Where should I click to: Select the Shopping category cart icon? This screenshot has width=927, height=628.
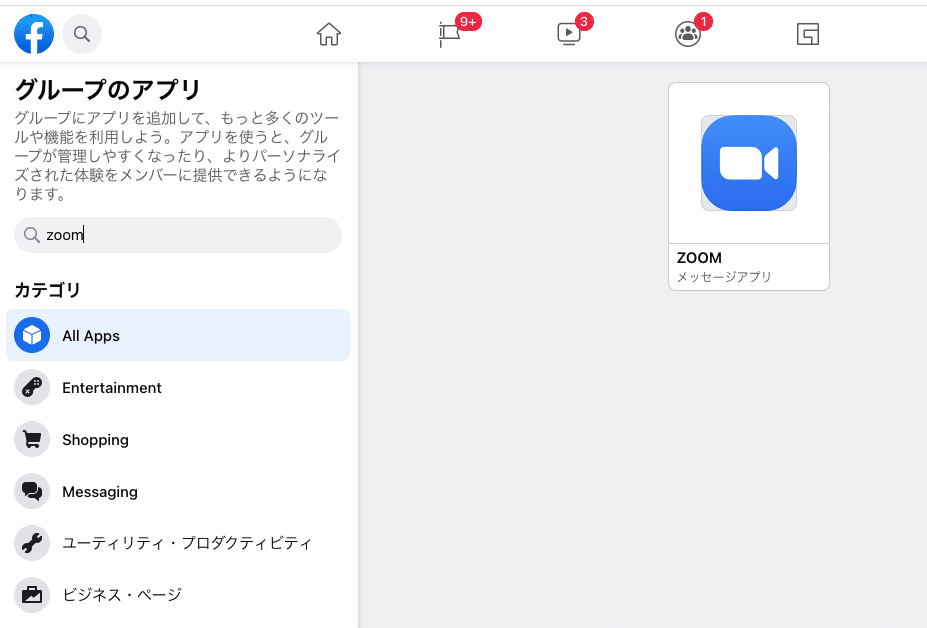pos(31,439)
